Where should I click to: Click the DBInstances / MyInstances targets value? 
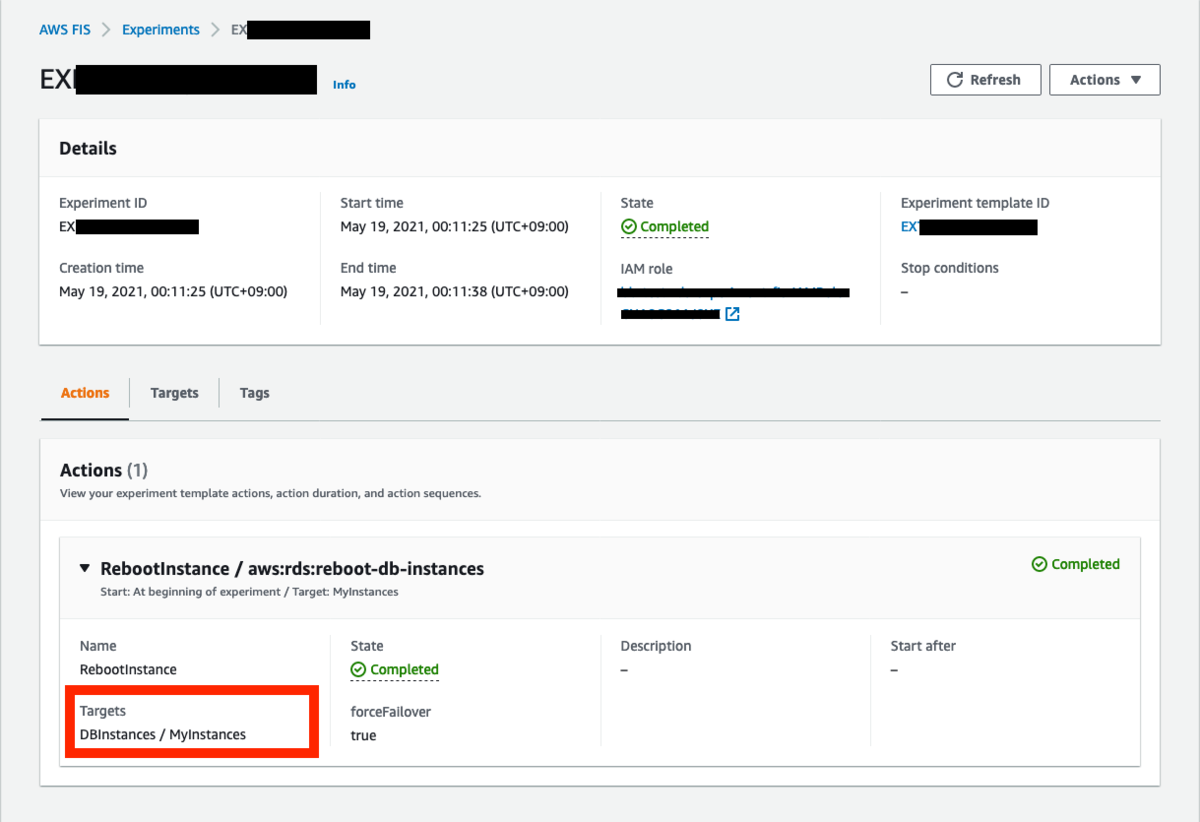(x=163, y=735)
